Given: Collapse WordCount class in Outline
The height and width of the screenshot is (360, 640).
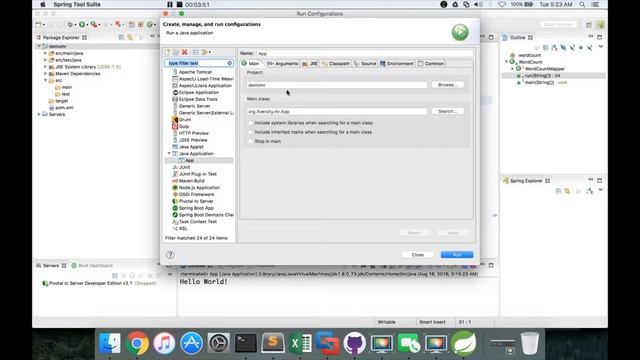Looking at the screenshot, I should coord(507,62).
